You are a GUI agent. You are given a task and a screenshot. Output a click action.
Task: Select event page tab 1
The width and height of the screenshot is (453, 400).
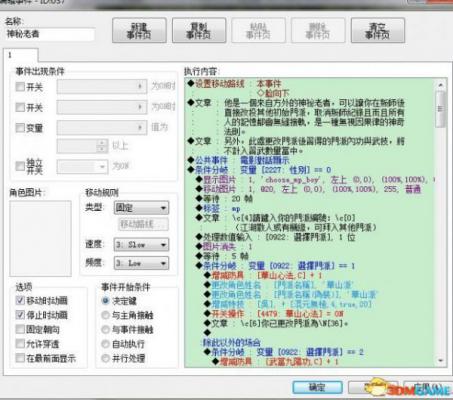(21, 55)
